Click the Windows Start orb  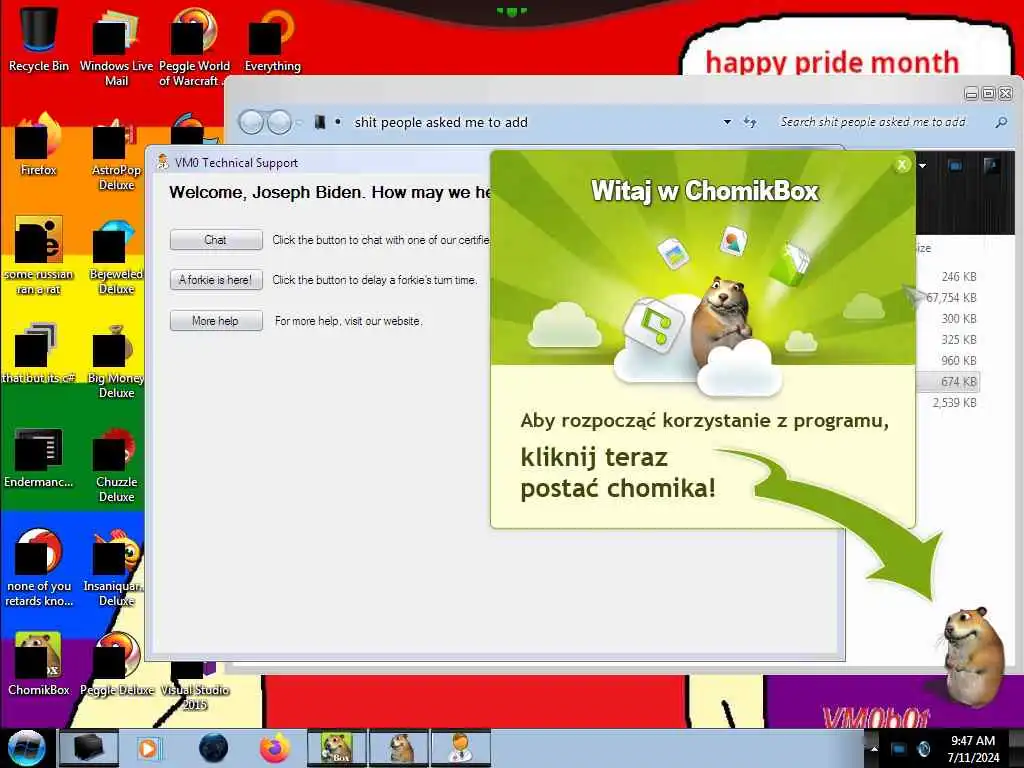tap(26, 748)
